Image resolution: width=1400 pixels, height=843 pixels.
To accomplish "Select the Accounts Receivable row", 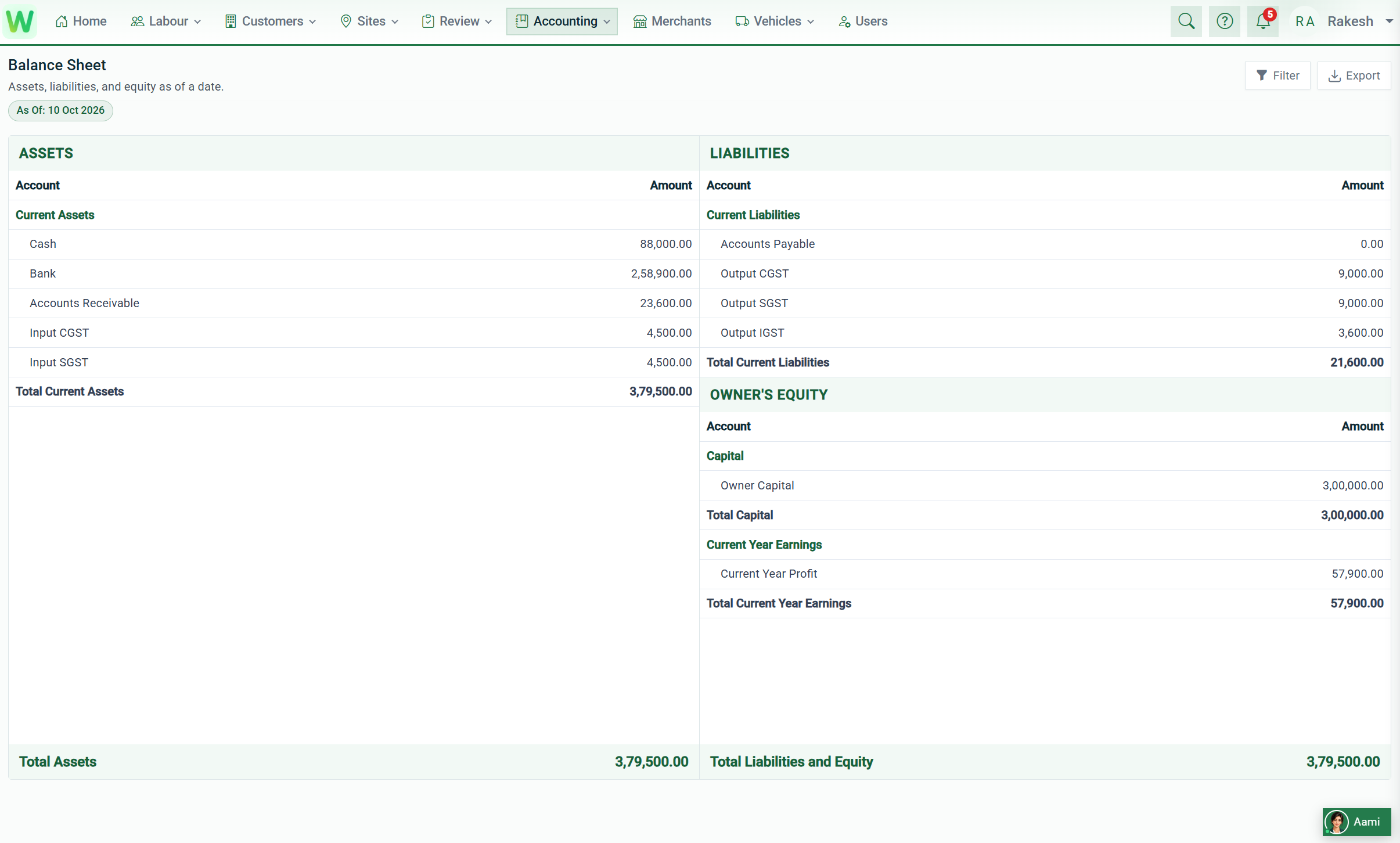I will pos(354,303).
